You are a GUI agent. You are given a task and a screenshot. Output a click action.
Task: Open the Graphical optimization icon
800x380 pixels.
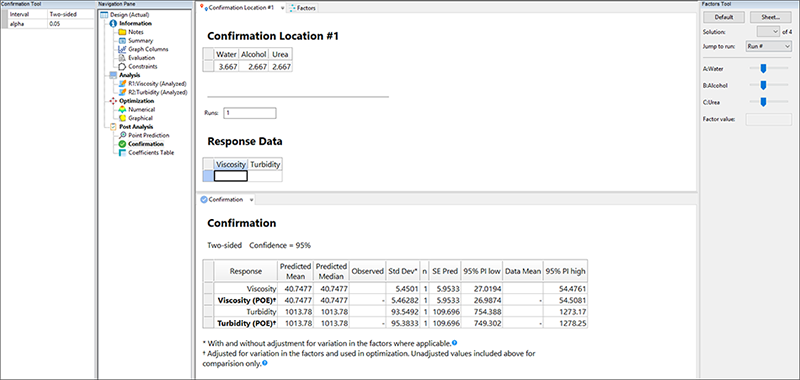[122, 118]
